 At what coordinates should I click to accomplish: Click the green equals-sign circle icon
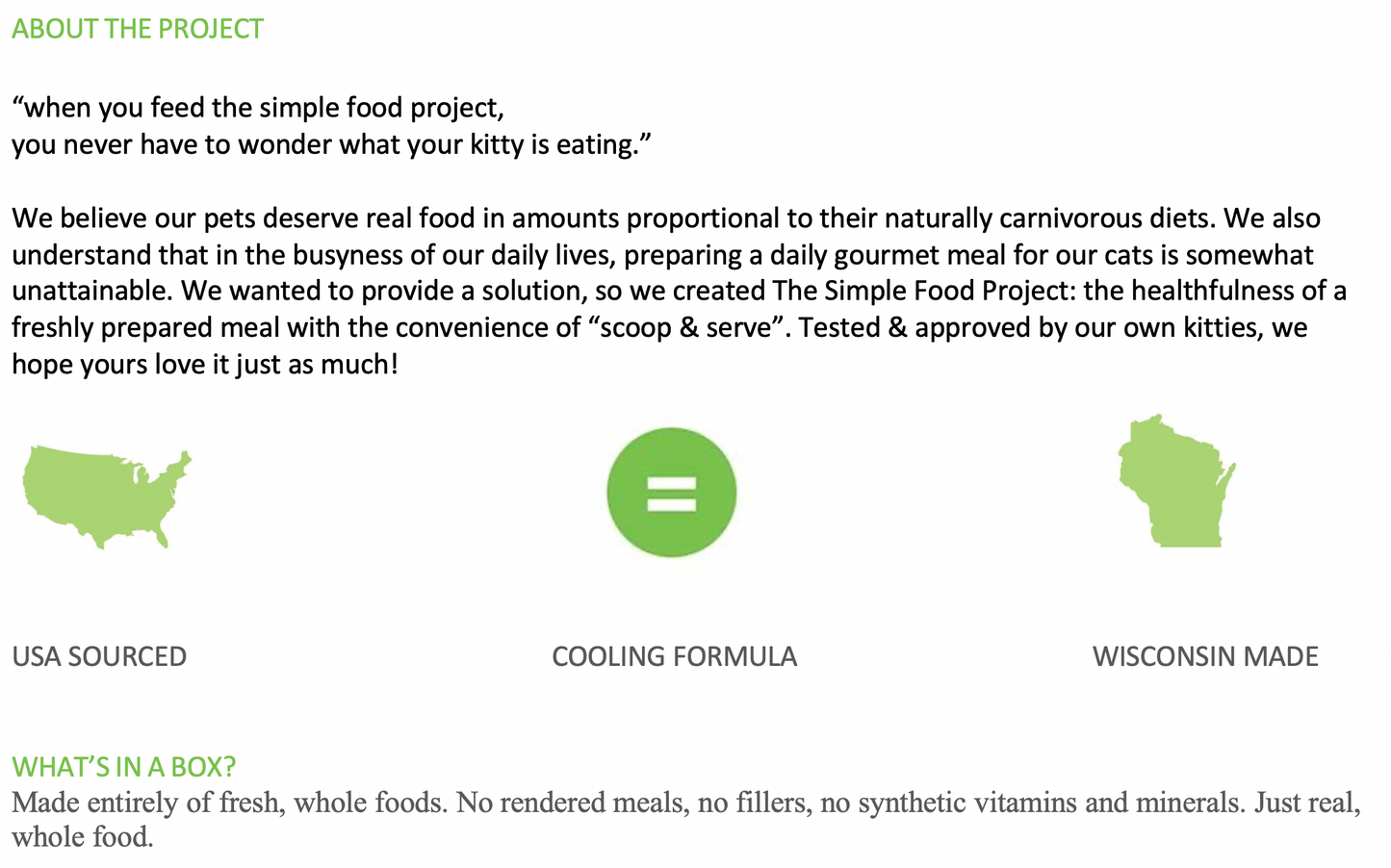(671, 492)
